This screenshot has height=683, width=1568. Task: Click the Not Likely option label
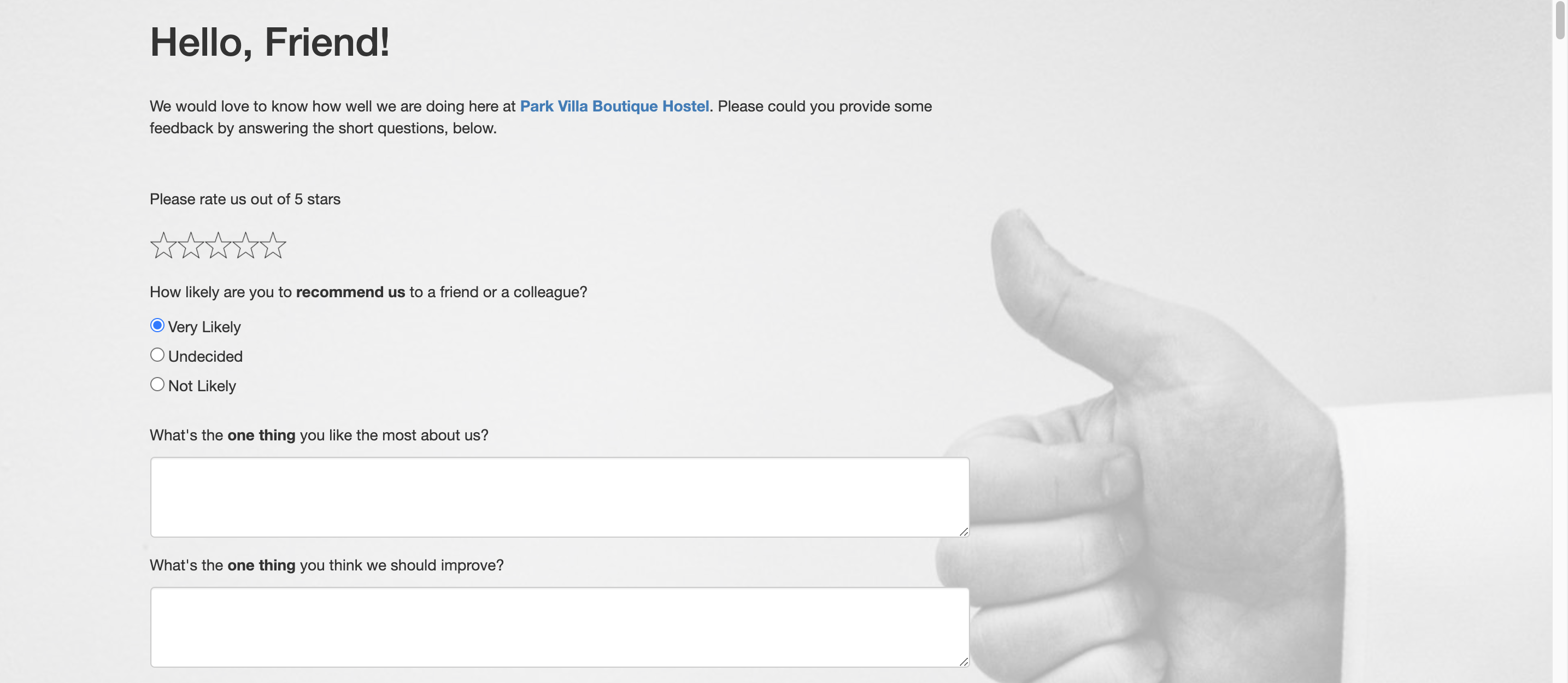[202, 385]
